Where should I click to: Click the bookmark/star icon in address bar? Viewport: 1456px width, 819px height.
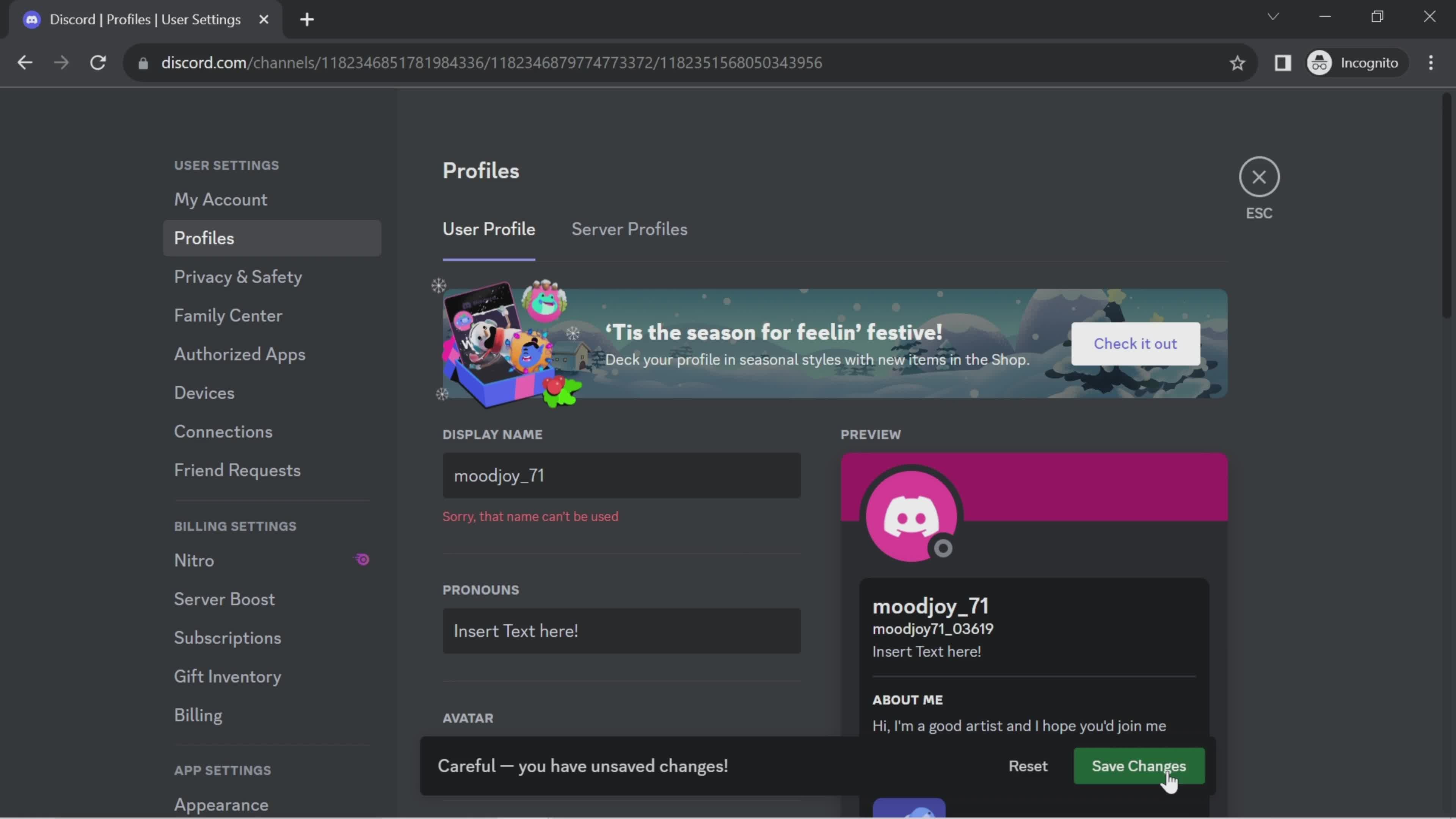1238,62
